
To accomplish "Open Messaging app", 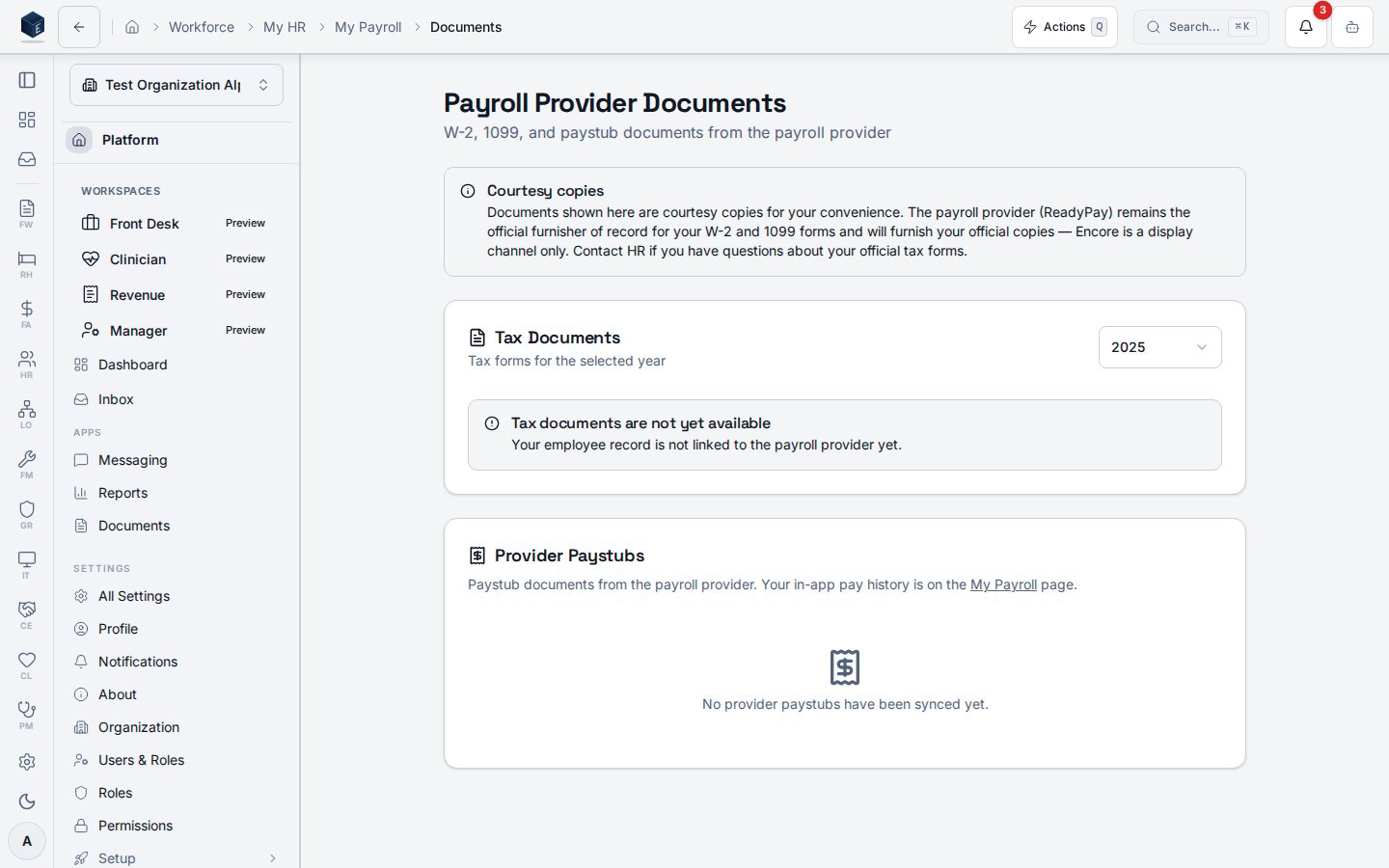I will pyautogui.click(x=177, y=460).
